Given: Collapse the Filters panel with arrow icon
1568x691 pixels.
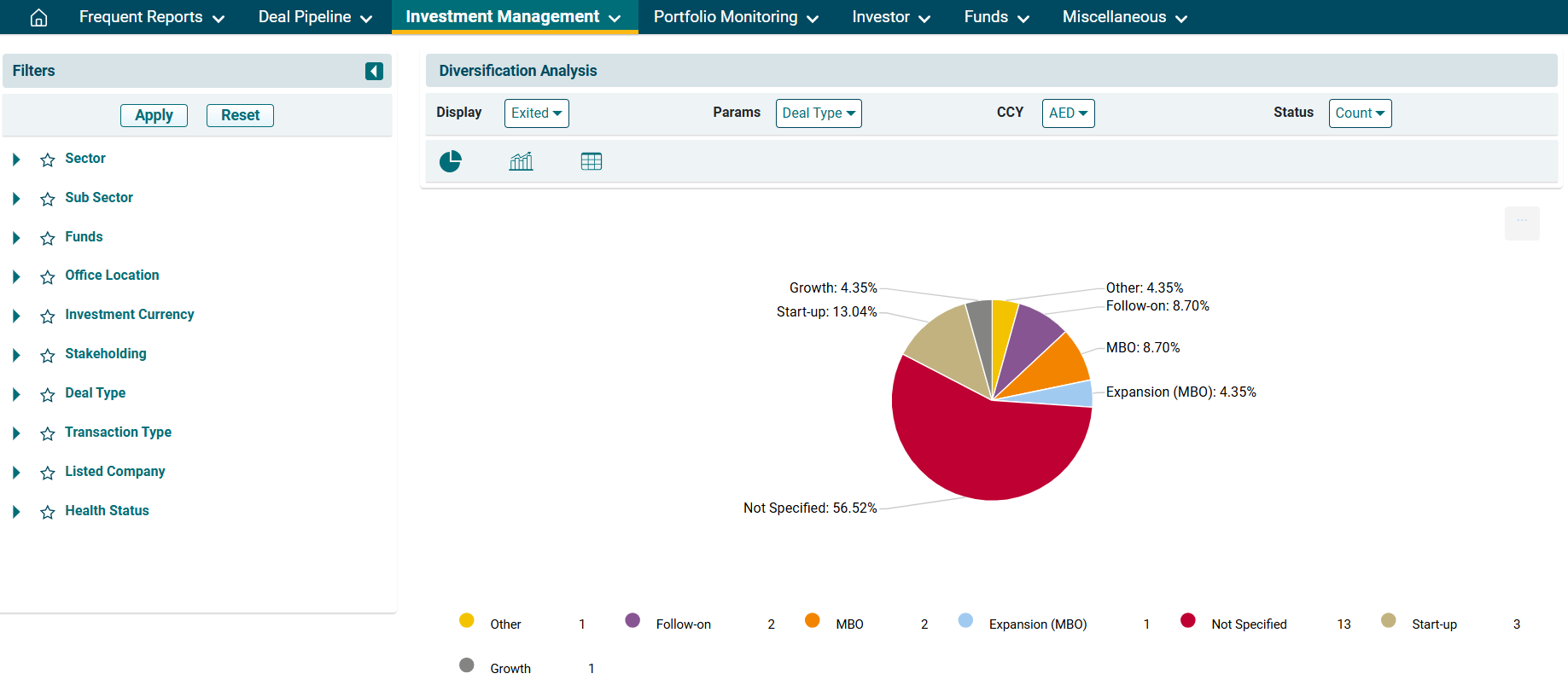Looking at the screenshot, I should coord(374,71).
